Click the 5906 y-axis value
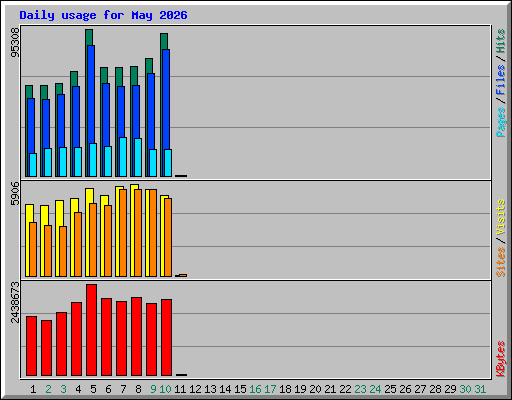This screenshot has width=512, height=400. (x=15, y=193)
